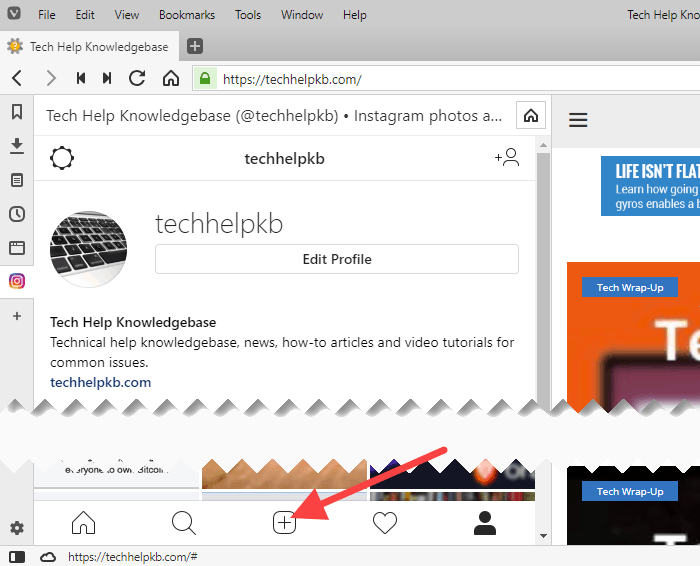Open the Tools menu

[x=248, y=15]
